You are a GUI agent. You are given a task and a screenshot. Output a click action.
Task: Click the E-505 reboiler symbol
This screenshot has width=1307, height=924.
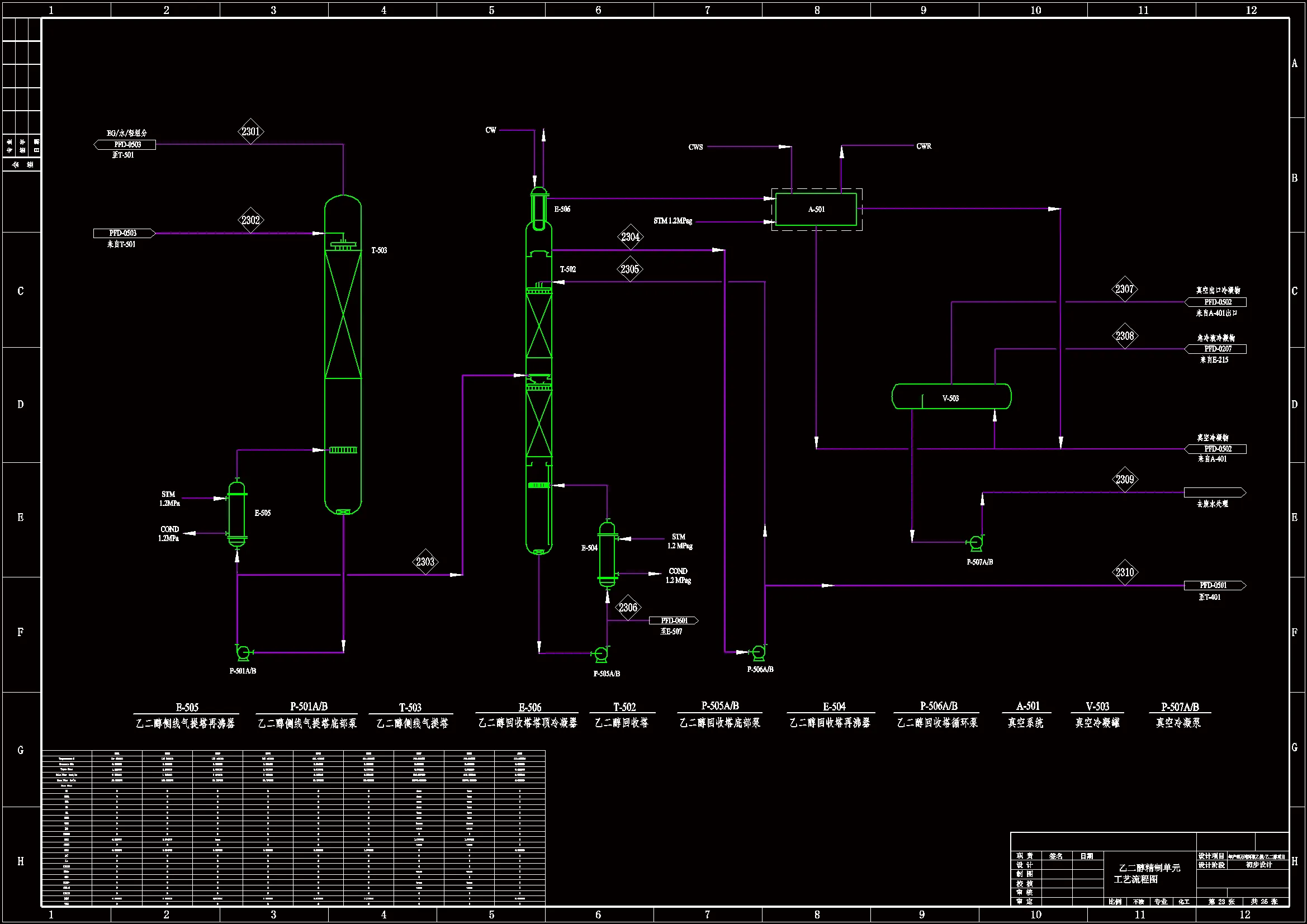point(237,514)
